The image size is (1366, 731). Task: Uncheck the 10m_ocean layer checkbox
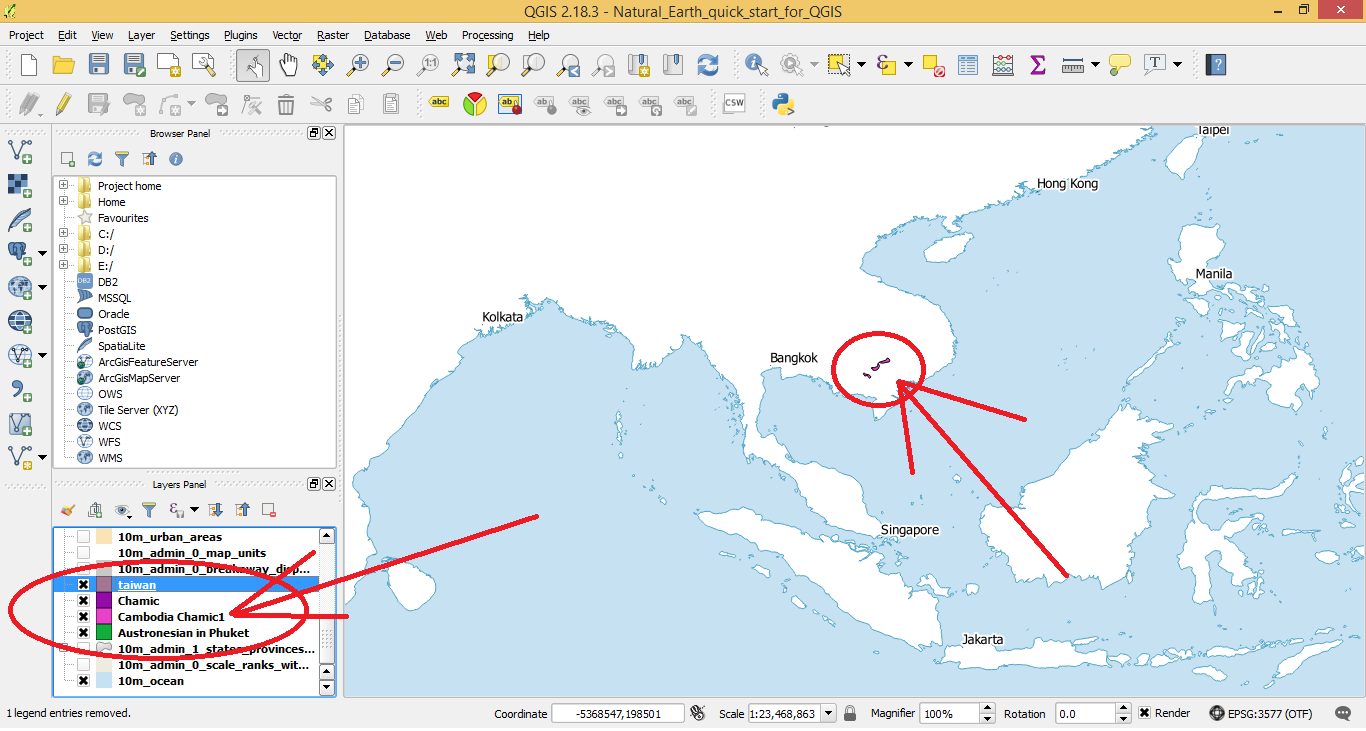point(84,681)
